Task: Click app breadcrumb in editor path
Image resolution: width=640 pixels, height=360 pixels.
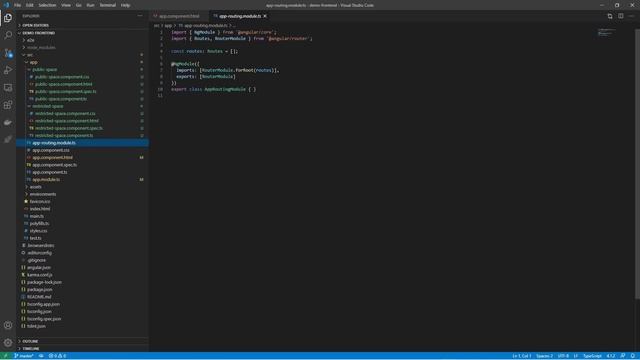Action: tap(168, 25)
